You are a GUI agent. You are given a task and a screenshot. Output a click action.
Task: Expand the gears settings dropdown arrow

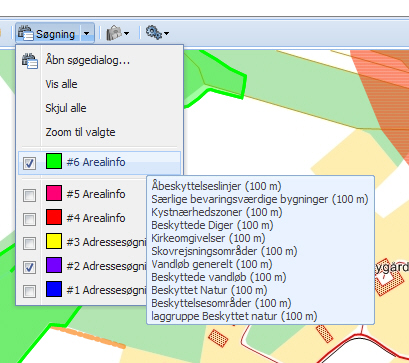click(166, 33)
